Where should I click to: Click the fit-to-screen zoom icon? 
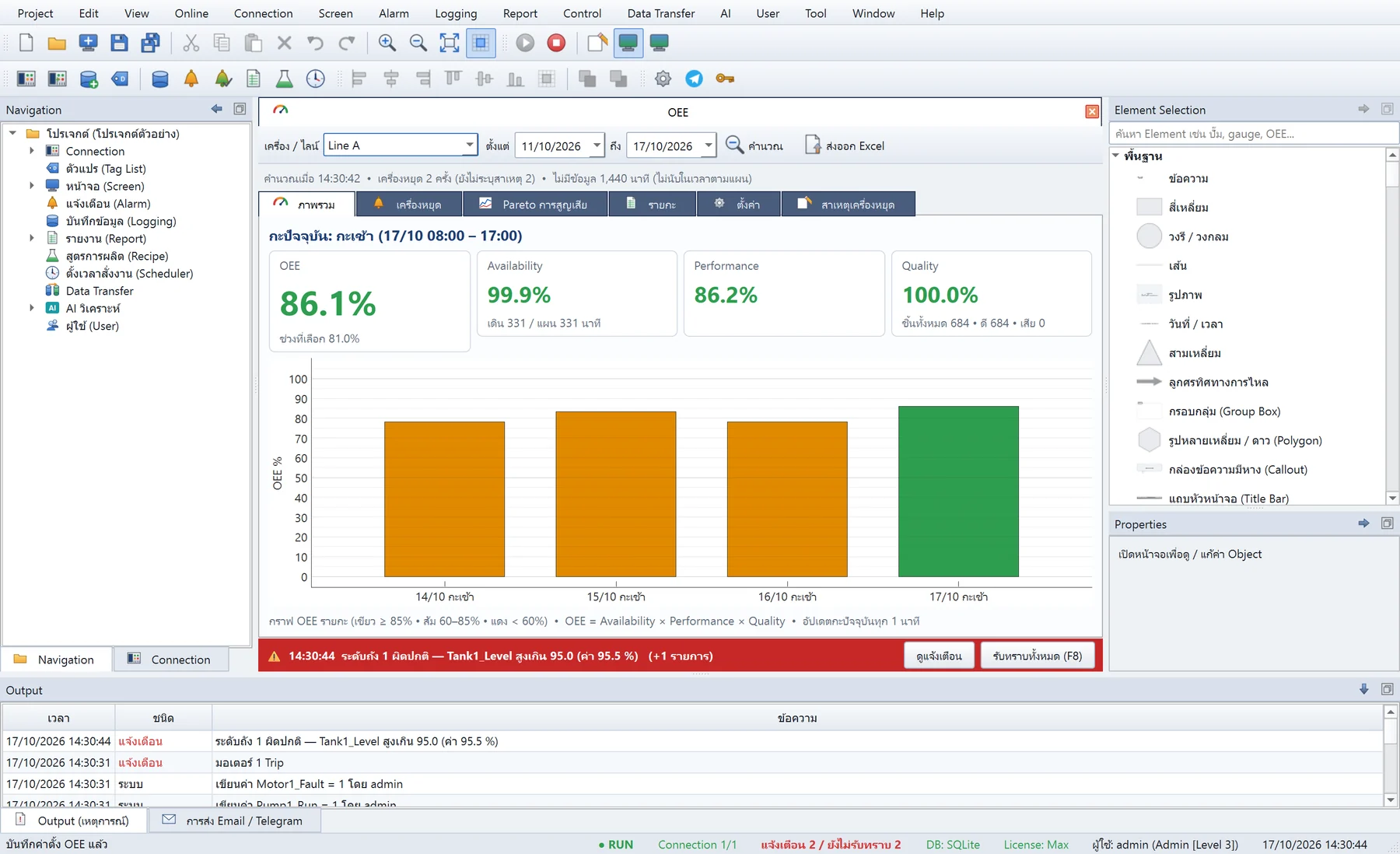click(x=450, y=43)
